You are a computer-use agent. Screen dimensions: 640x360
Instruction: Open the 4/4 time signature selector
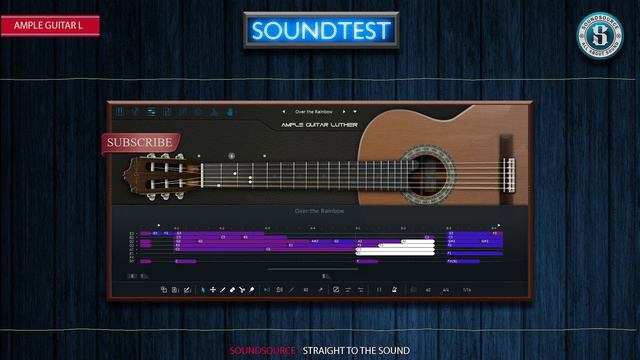[446, 290]
